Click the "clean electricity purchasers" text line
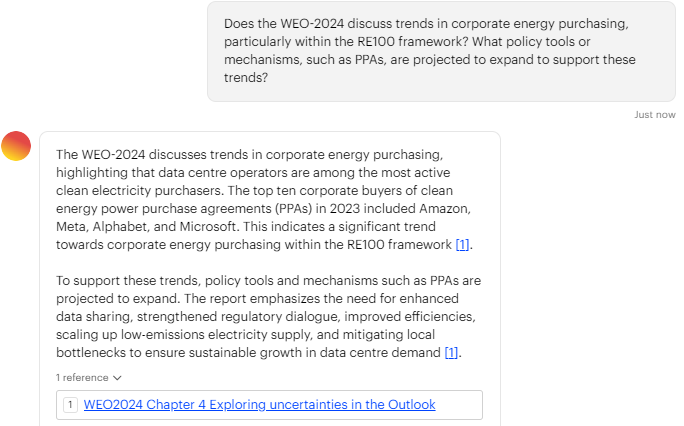This screenshot has height=426, width=684. tap(150, 191)
